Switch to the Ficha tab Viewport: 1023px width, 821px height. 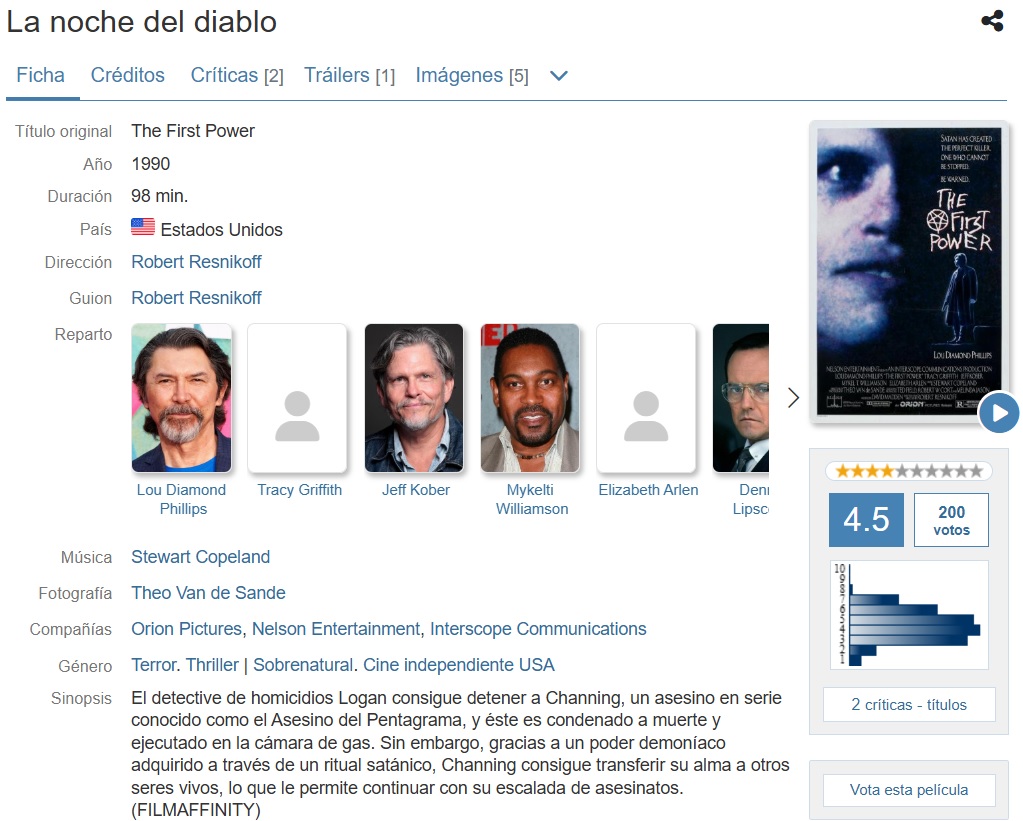coord(40,75)
